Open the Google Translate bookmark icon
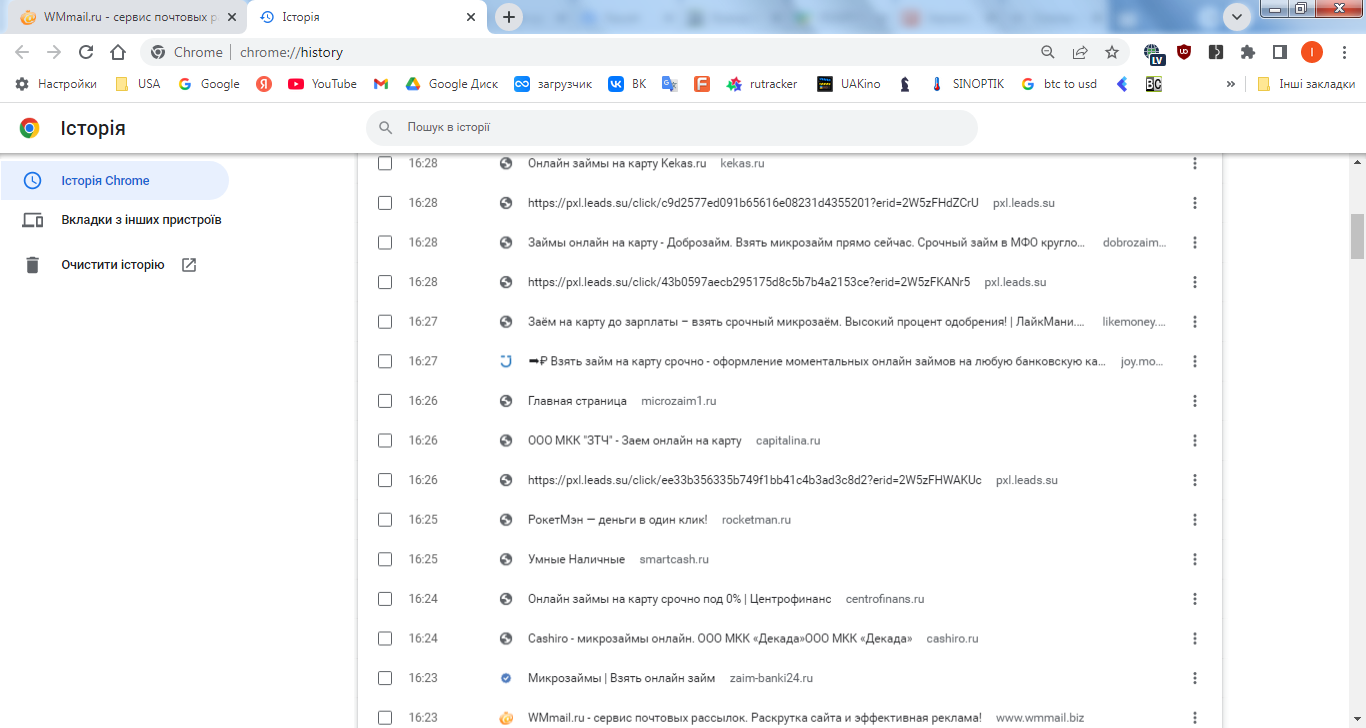1366x728 pixels. click(x=670, y=84)
